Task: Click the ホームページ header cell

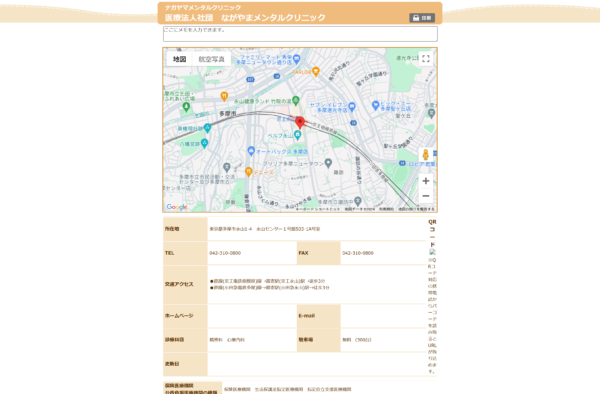Action: [185, 316]
